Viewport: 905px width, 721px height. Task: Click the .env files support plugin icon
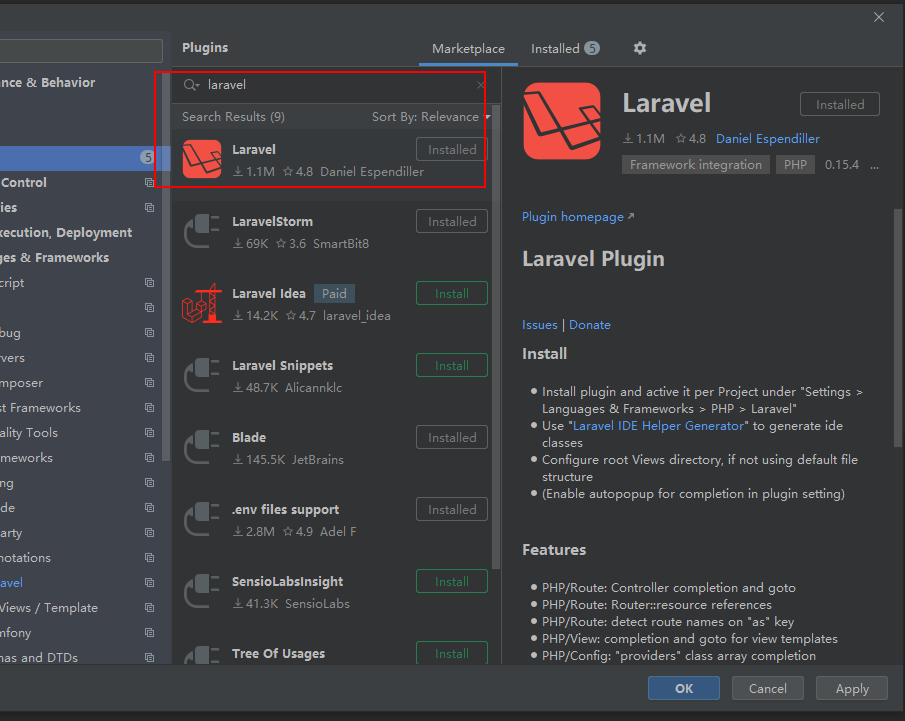[x=202, y=520]
